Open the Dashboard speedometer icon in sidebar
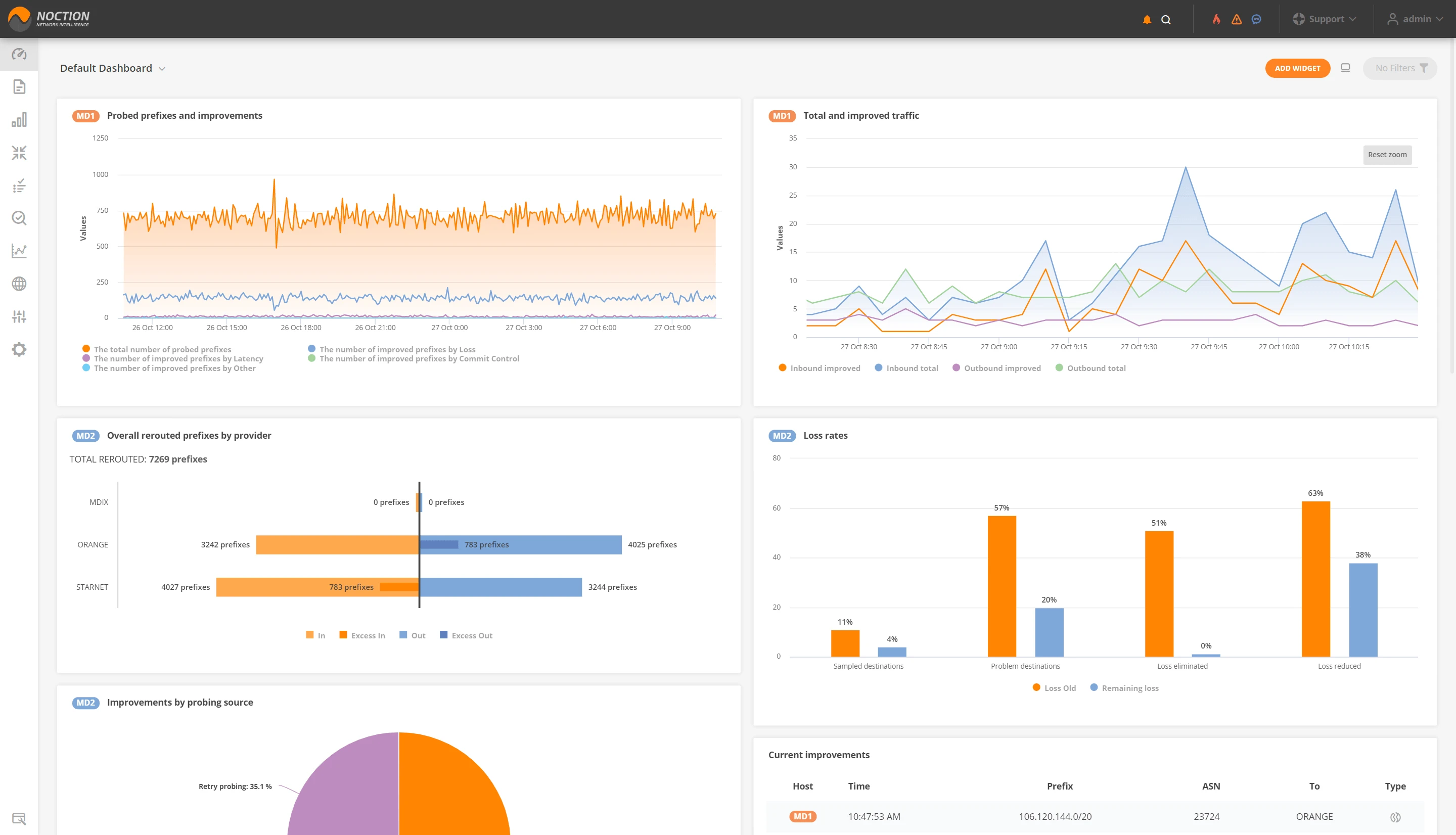The image size is (1456, 835). [19, 54]
